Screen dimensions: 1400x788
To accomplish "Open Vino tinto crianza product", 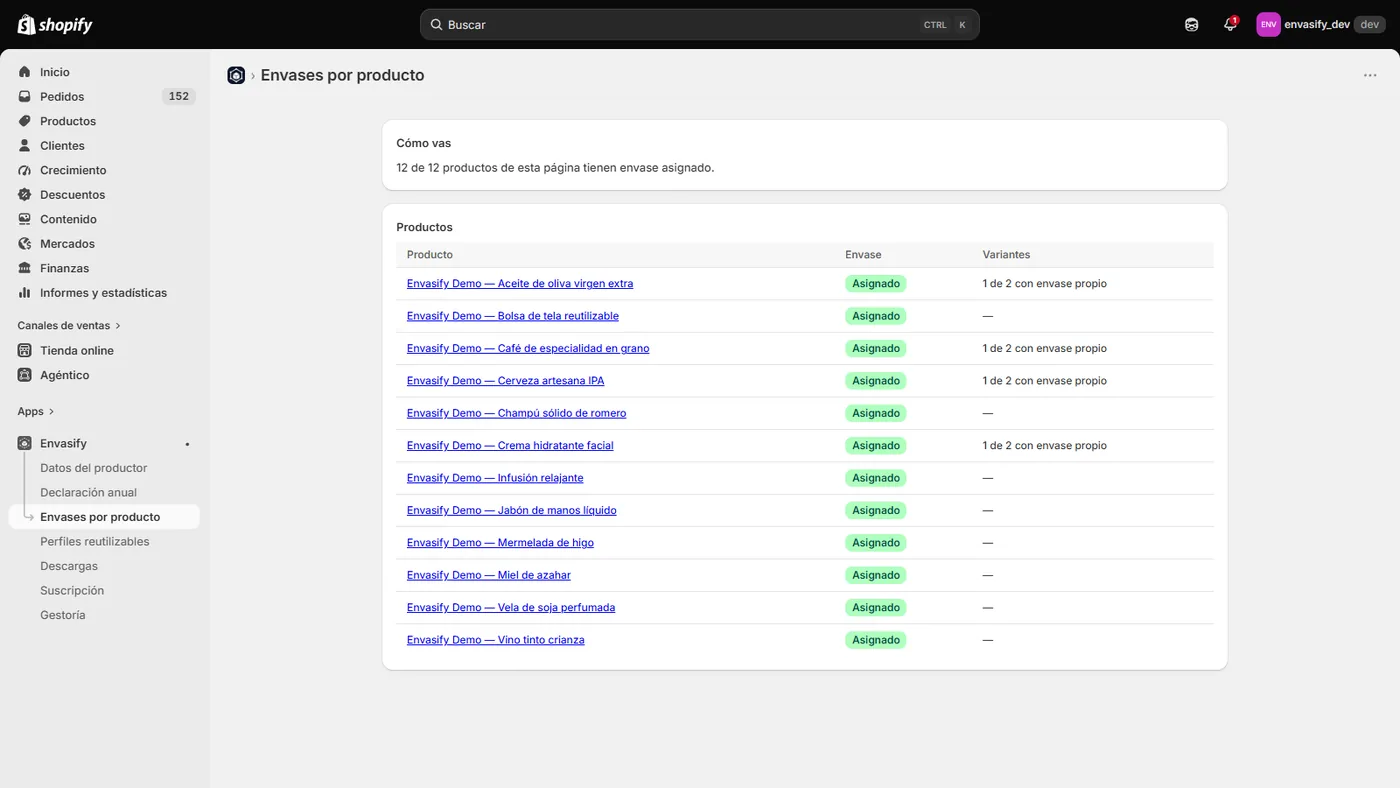I will point(496,640).
